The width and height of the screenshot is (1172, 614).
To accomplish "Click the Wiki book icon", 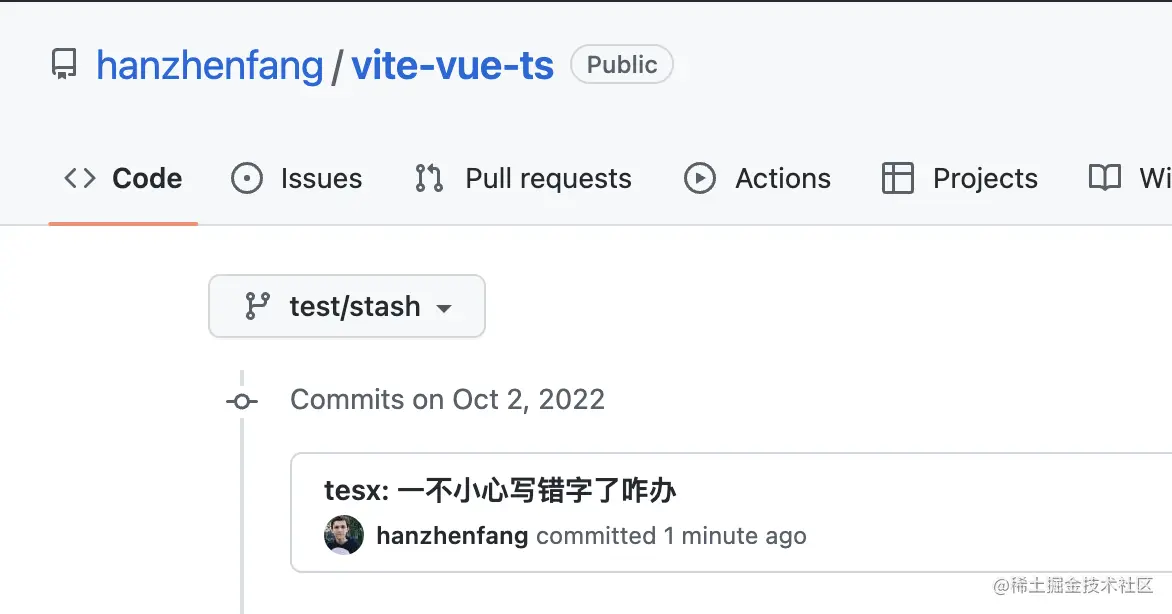I will (1105, 179).
